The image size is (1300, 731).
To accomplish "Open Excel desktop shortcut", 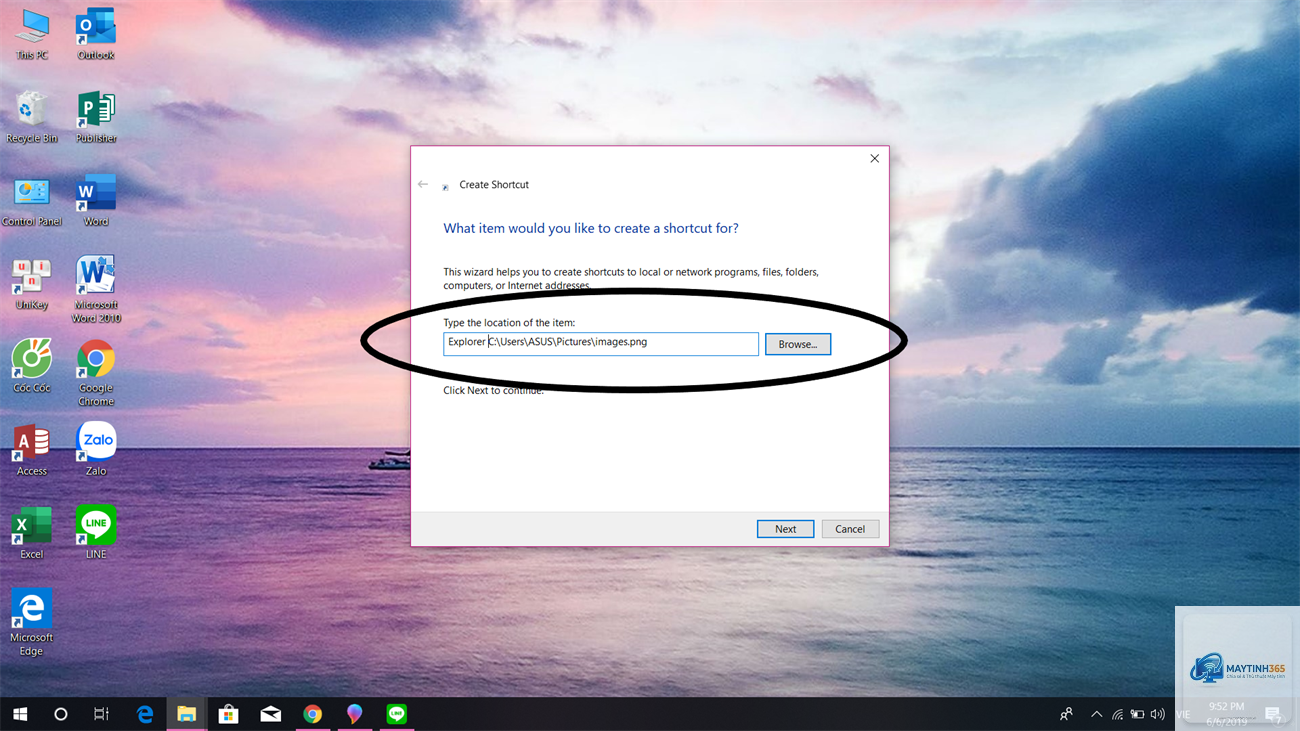I will (32, 533).
